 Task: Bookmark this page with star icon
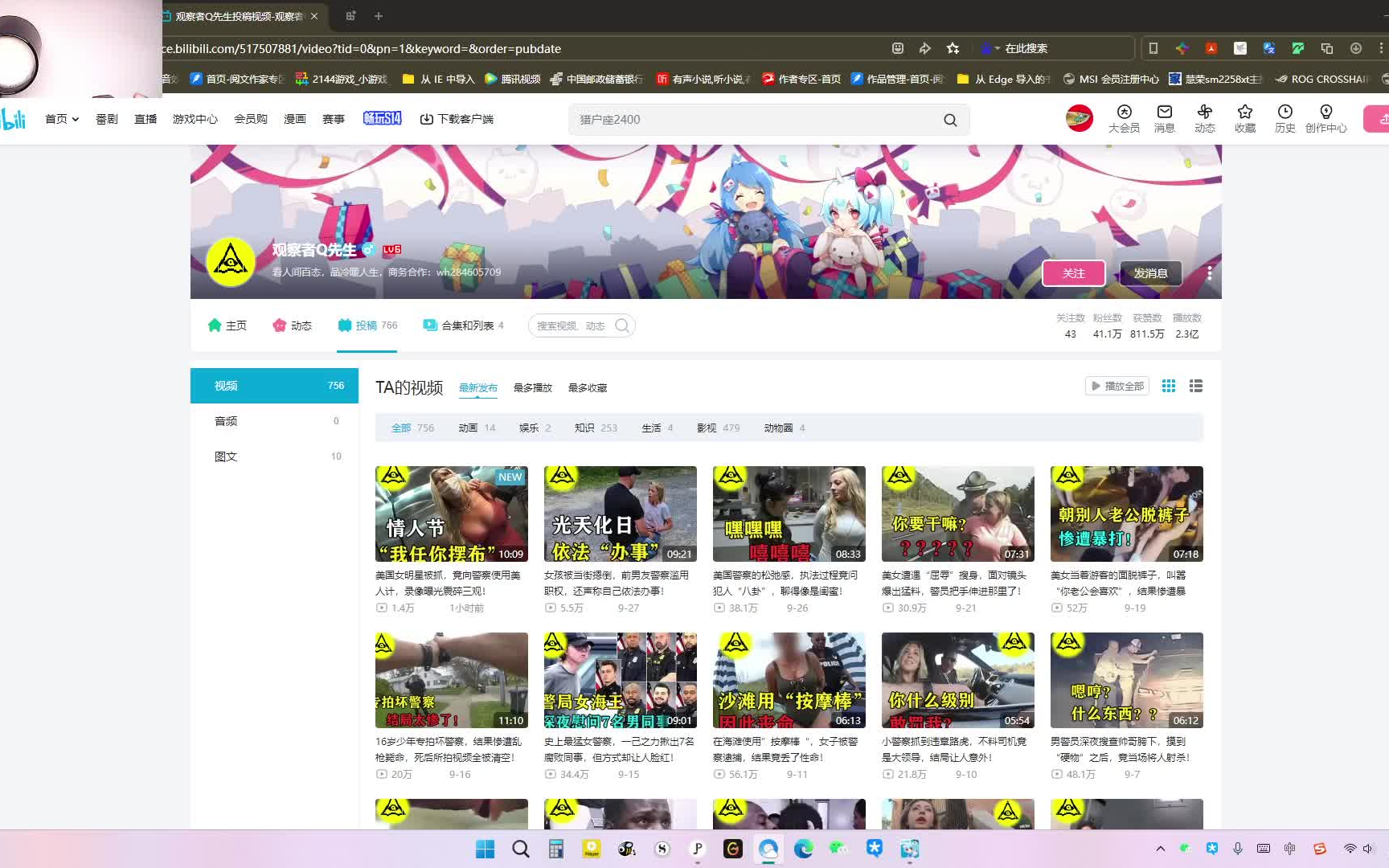tap(953, 48)
